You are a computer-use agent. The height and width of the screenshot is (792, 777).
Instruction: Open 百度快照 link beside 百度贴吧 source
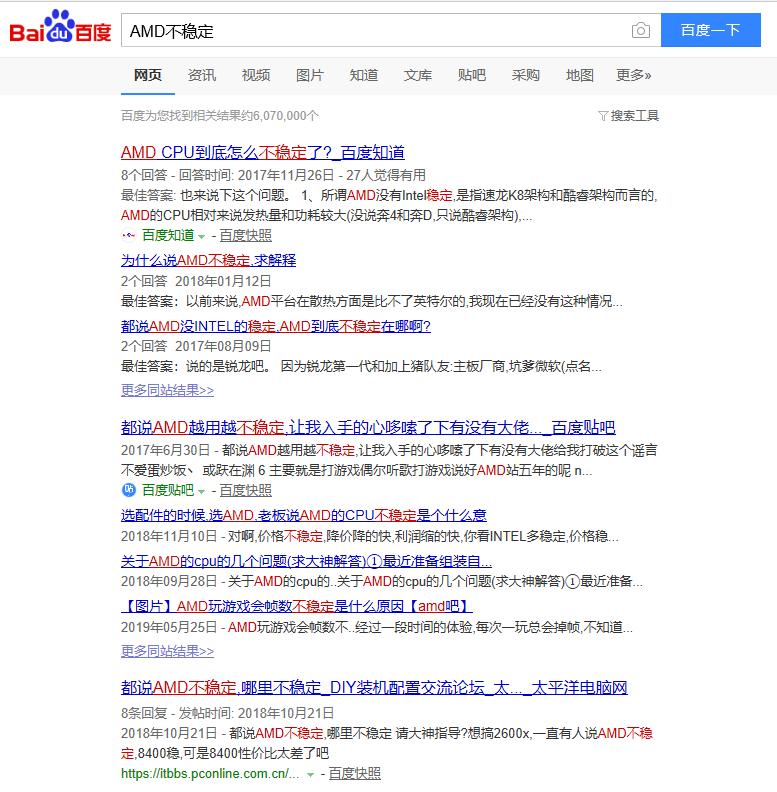246,490
